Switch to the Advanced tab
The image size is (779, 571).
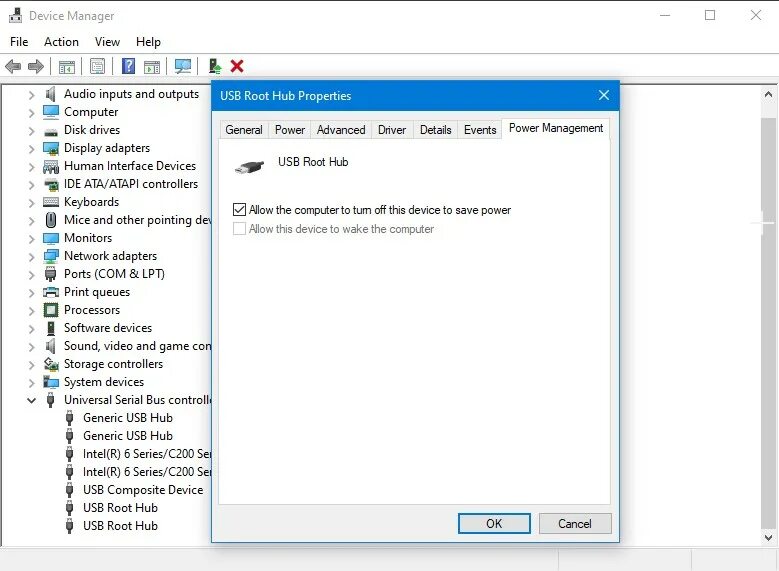point(341,130)
